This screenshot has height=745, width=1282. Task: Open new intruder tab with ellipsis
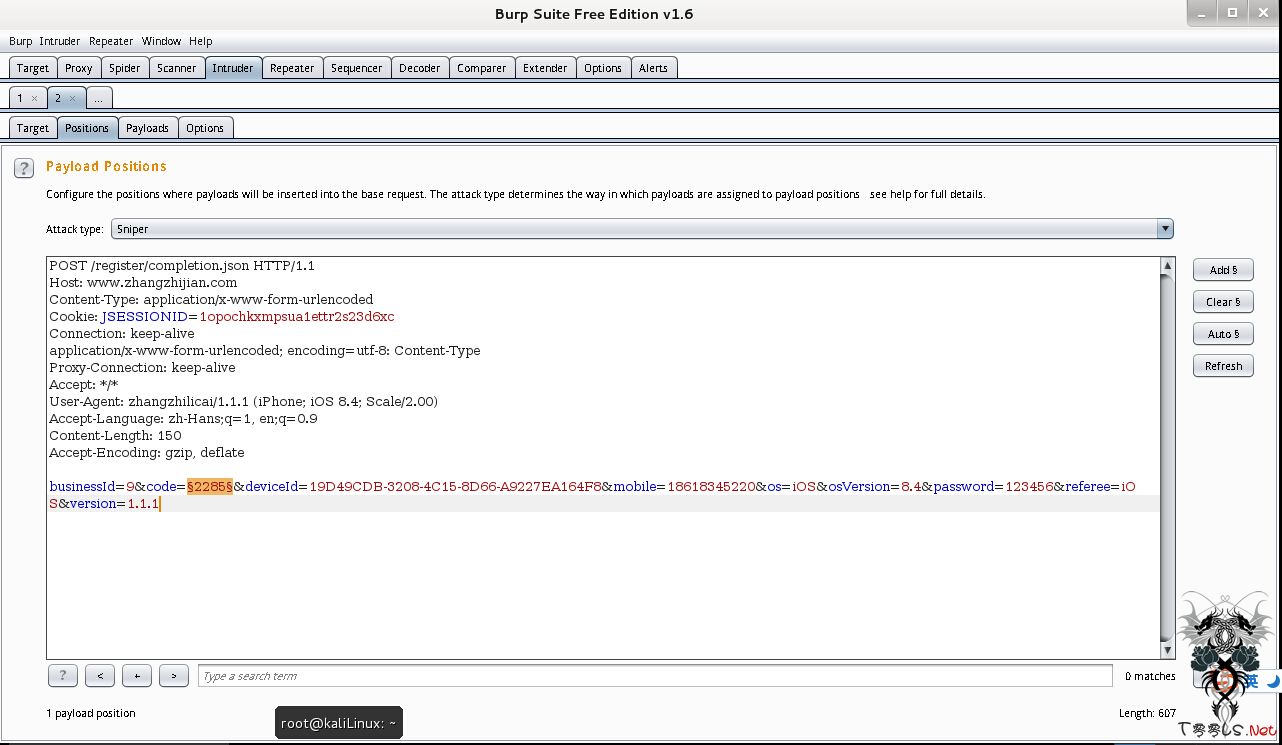pos(99,98)
